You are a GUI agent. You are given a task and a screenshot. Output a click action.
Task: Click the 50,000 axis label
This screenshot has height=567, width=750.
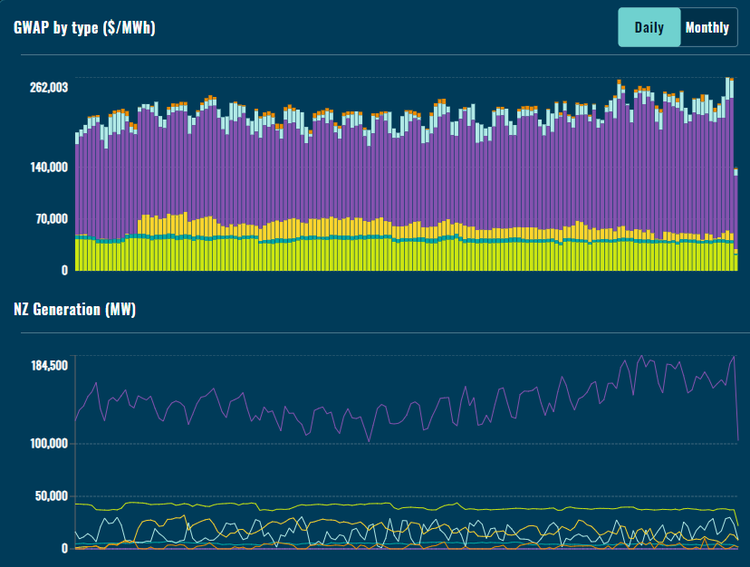click(x=51, y=496)
